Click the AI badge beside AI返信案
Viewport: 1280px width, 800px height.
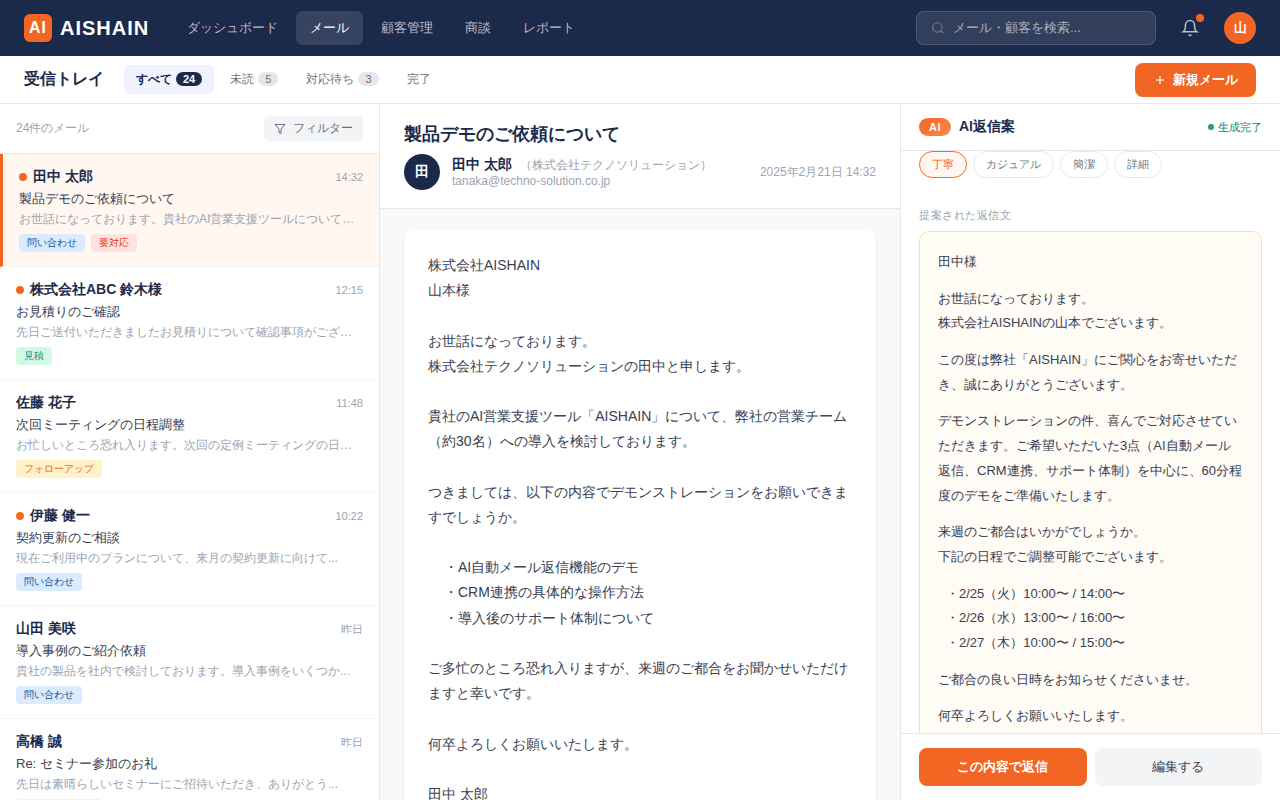[935, 127]
